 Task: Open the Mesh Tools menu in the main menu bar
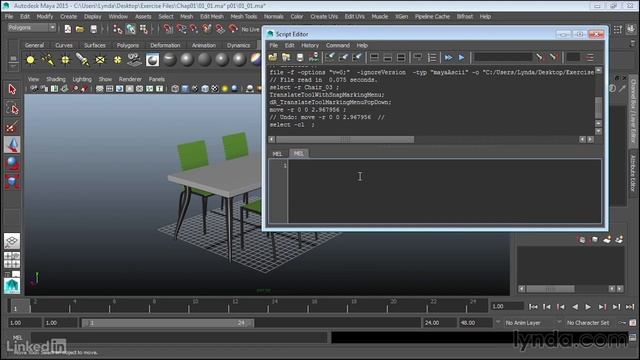(x=244, y=16)
